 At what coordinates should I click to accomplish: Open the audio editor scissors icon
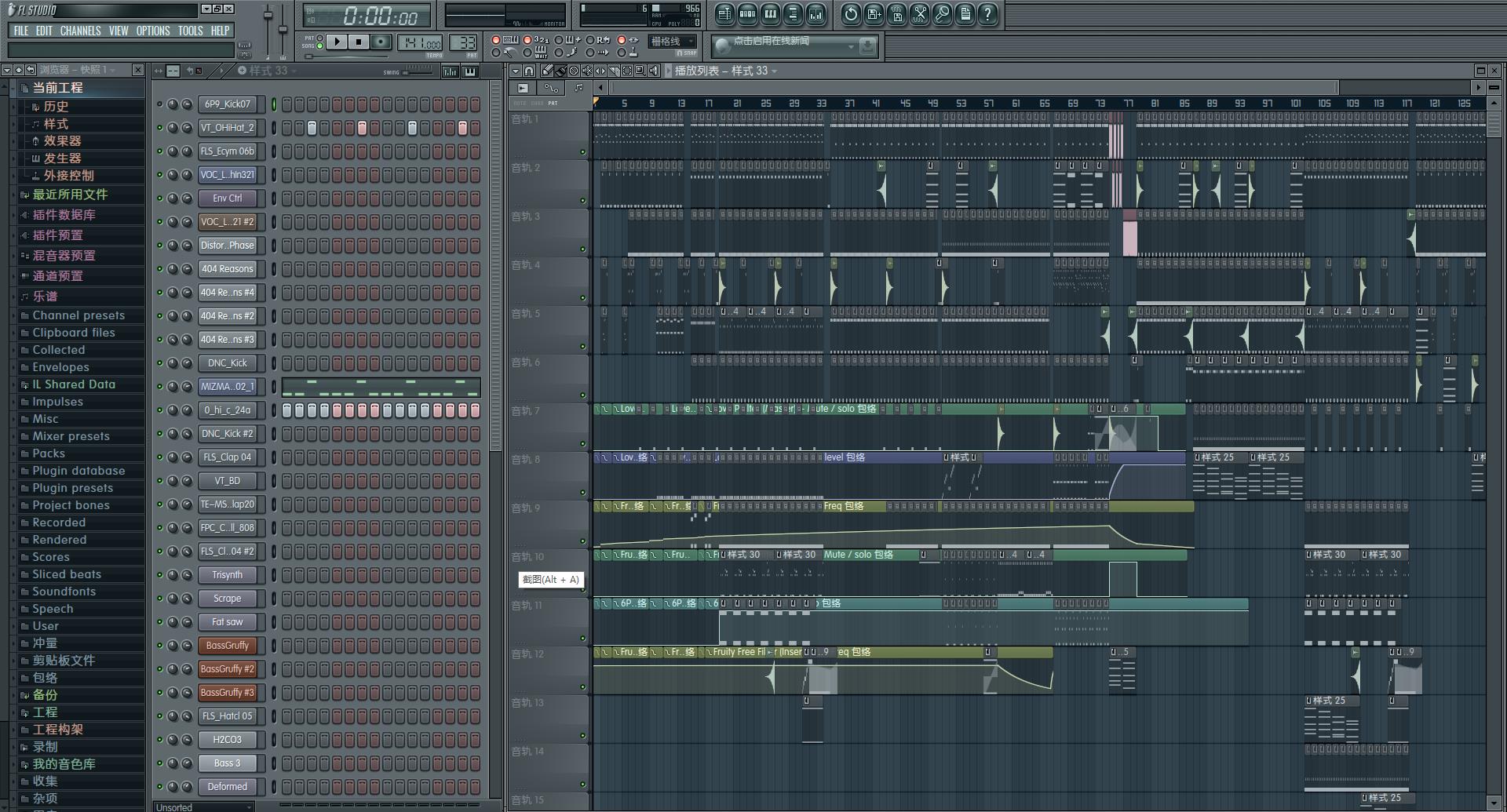click(919, 13)
